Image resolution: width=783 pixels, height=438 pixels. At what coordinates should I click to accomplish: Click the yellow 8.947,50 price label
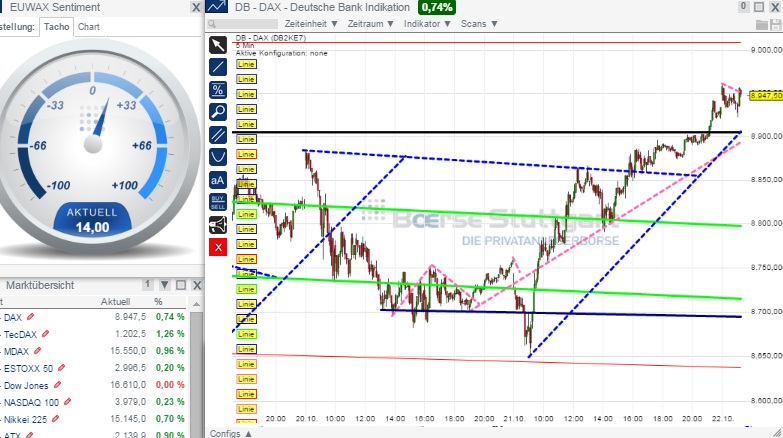click(767, 95)
